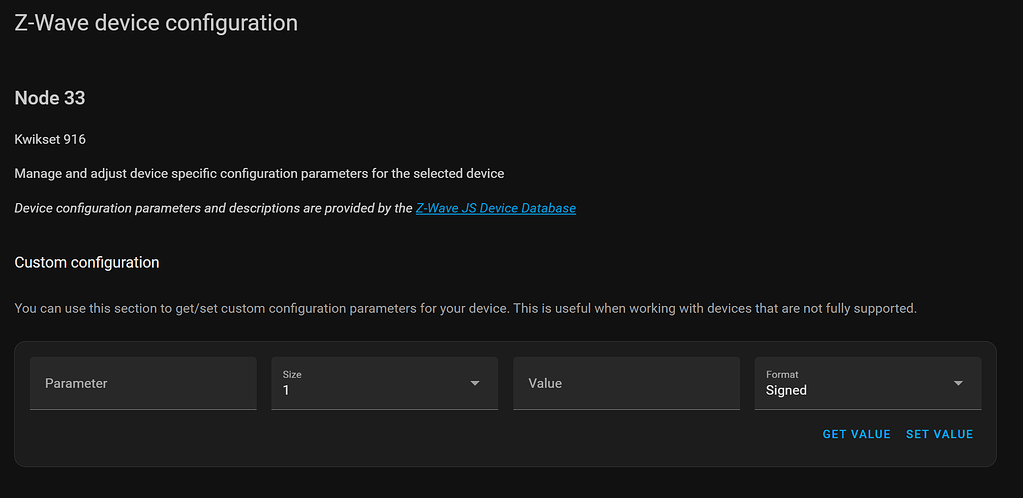
Task: Click the Z-Wave device configuration page title
Action: click(156, 22)
